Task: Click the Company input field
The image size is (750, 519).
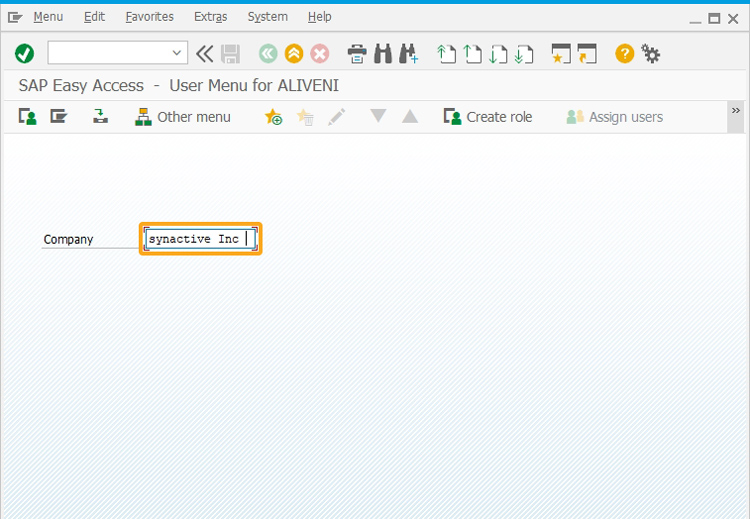Action: 200,239
